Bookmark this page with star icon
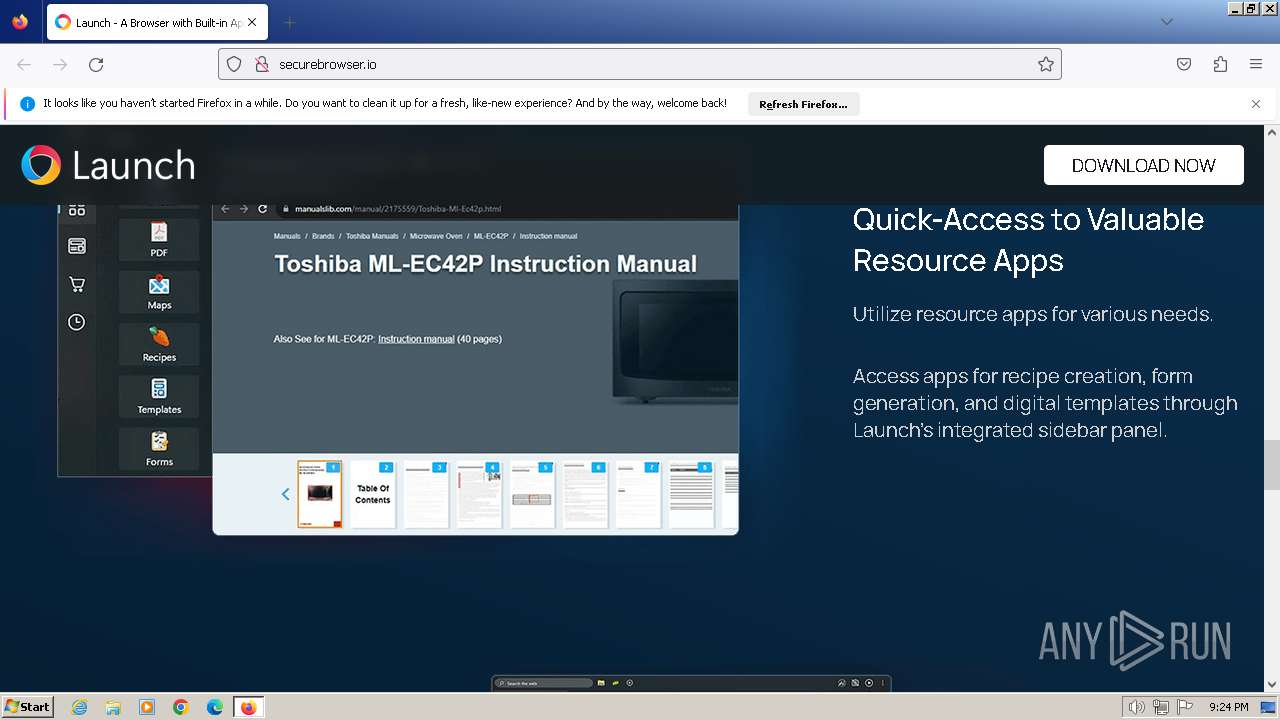1280x720 pixels. pyautogui.click(x=1046, y=64)
